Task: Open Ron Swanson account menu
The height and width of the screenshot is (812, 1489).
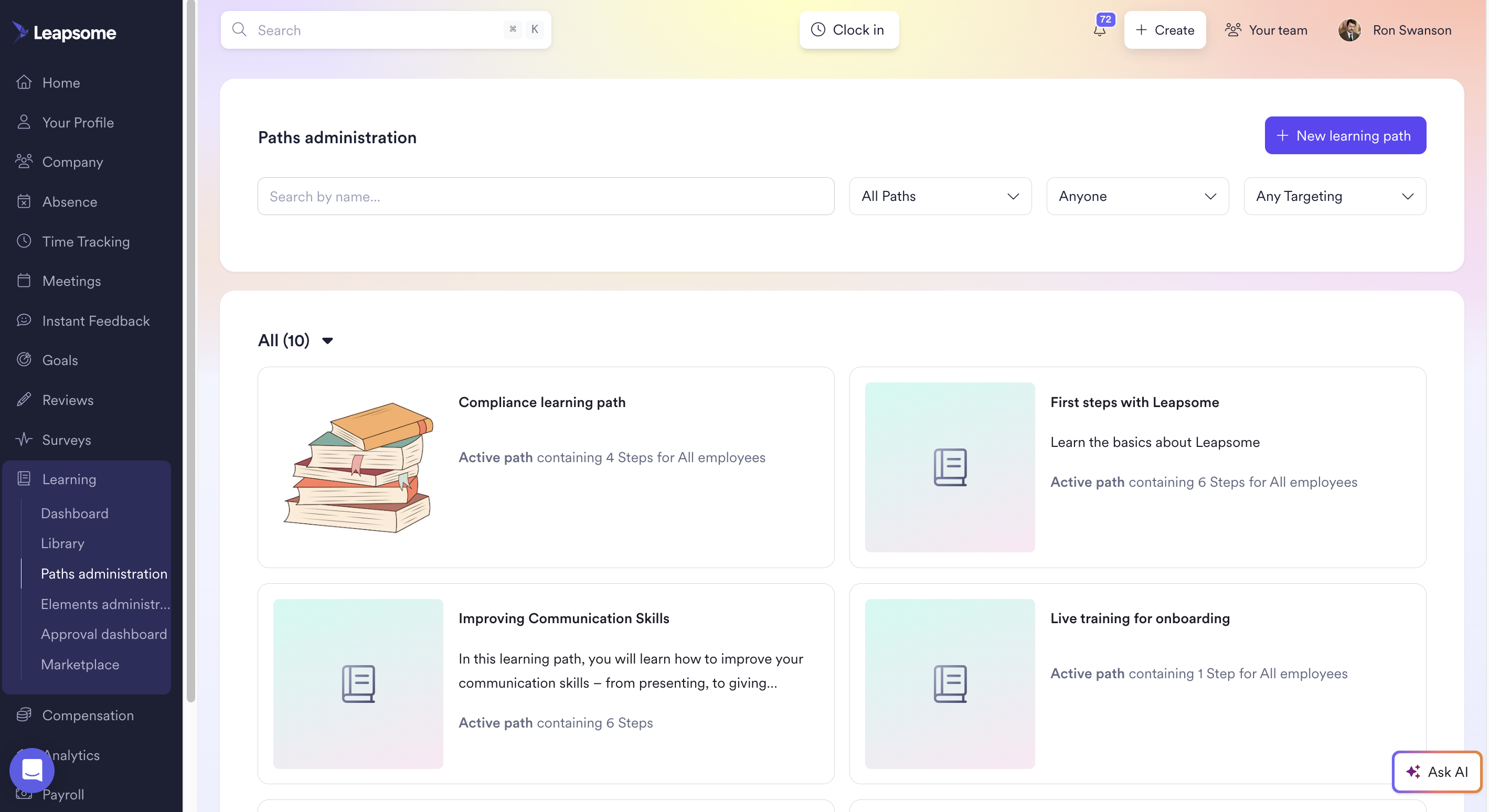Action: [x=1395, y=30]
